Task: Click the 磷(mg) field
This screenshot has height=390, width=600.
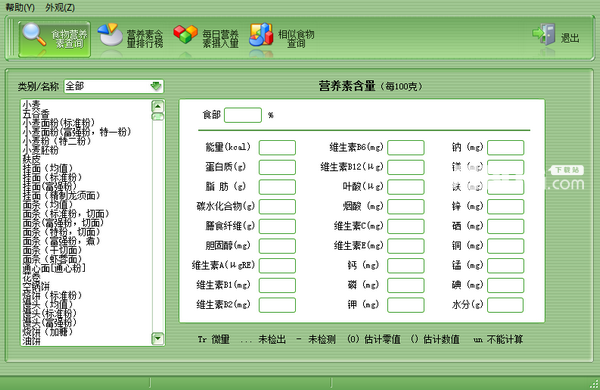Action: click(406, 286)
